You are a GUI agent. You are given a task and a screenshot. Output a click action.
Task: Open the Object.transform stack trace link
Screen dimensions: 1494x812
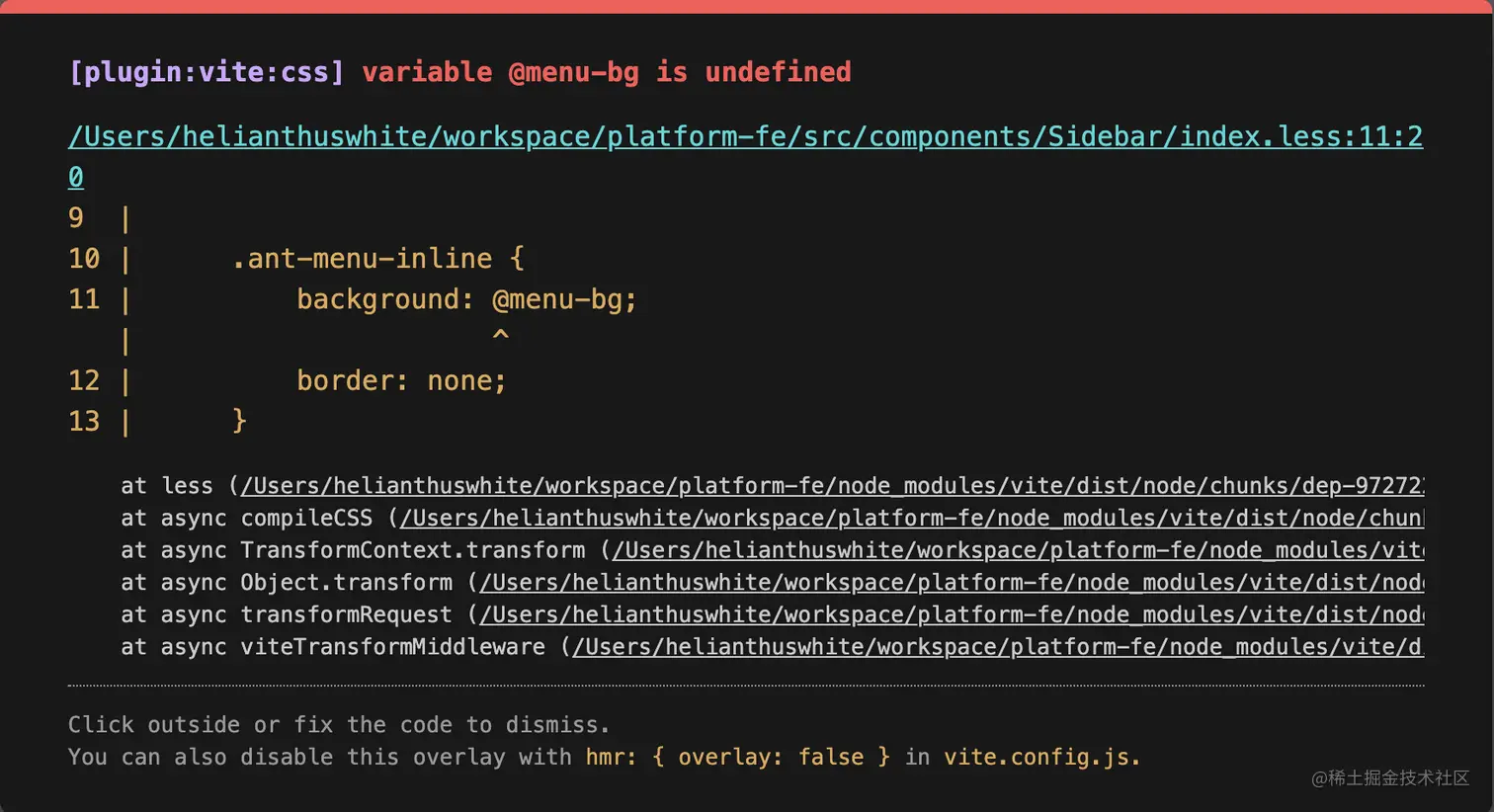(951, 583)
